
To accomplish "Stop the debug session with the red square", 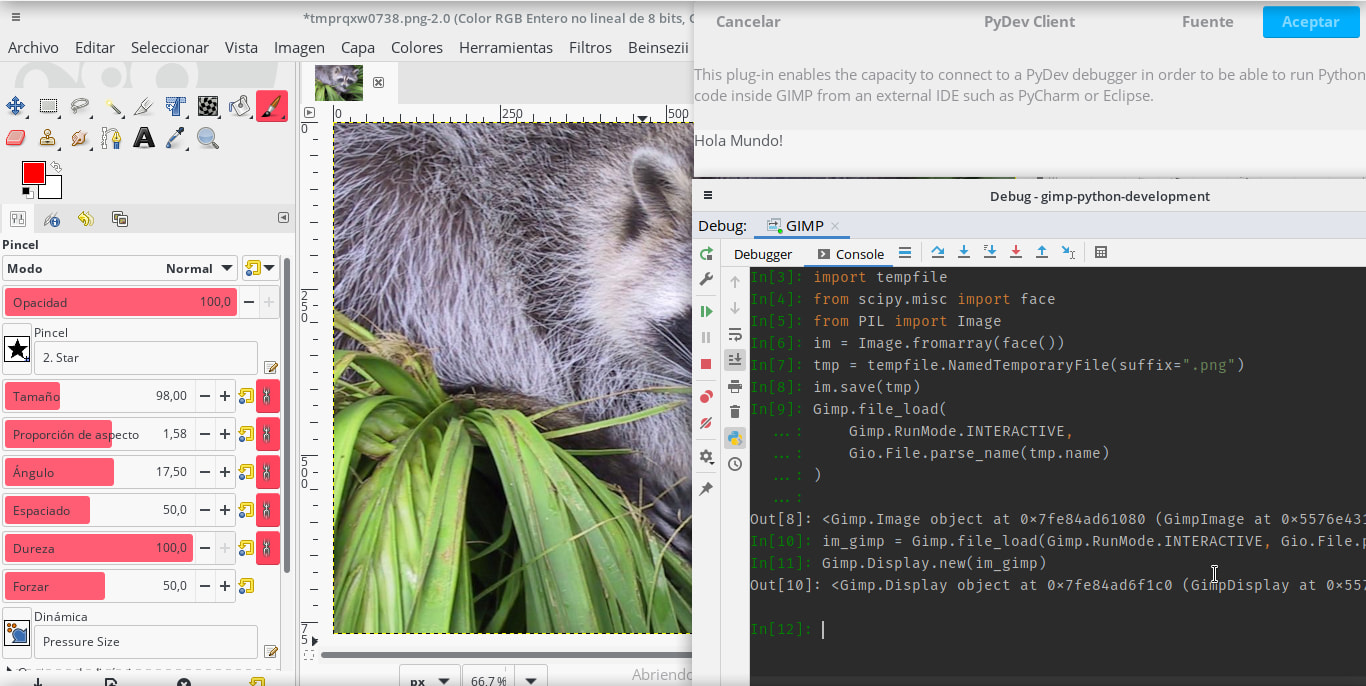I will (706, 364).
